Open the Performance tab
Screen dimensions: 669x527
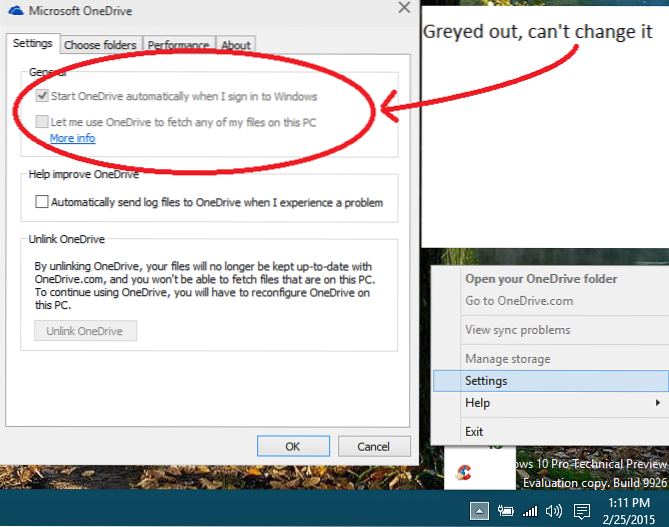pyautogui.click(x=178, y=45)
